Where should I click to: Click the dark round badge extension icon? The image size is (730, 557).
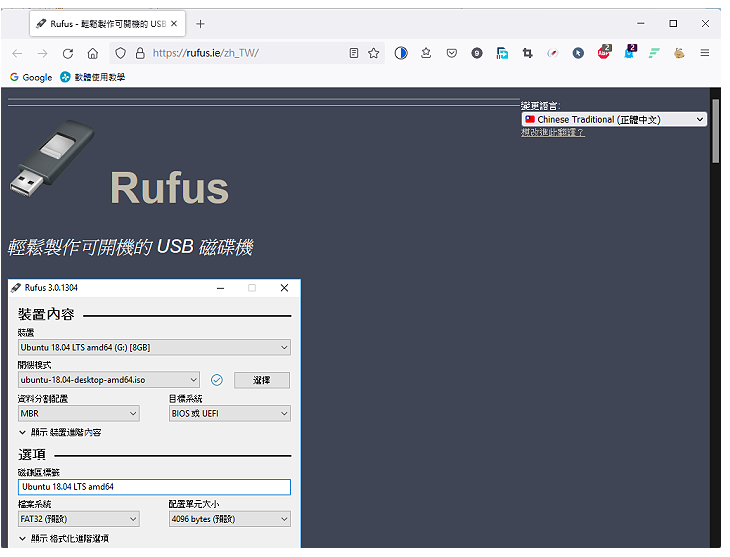pos(477,54)
